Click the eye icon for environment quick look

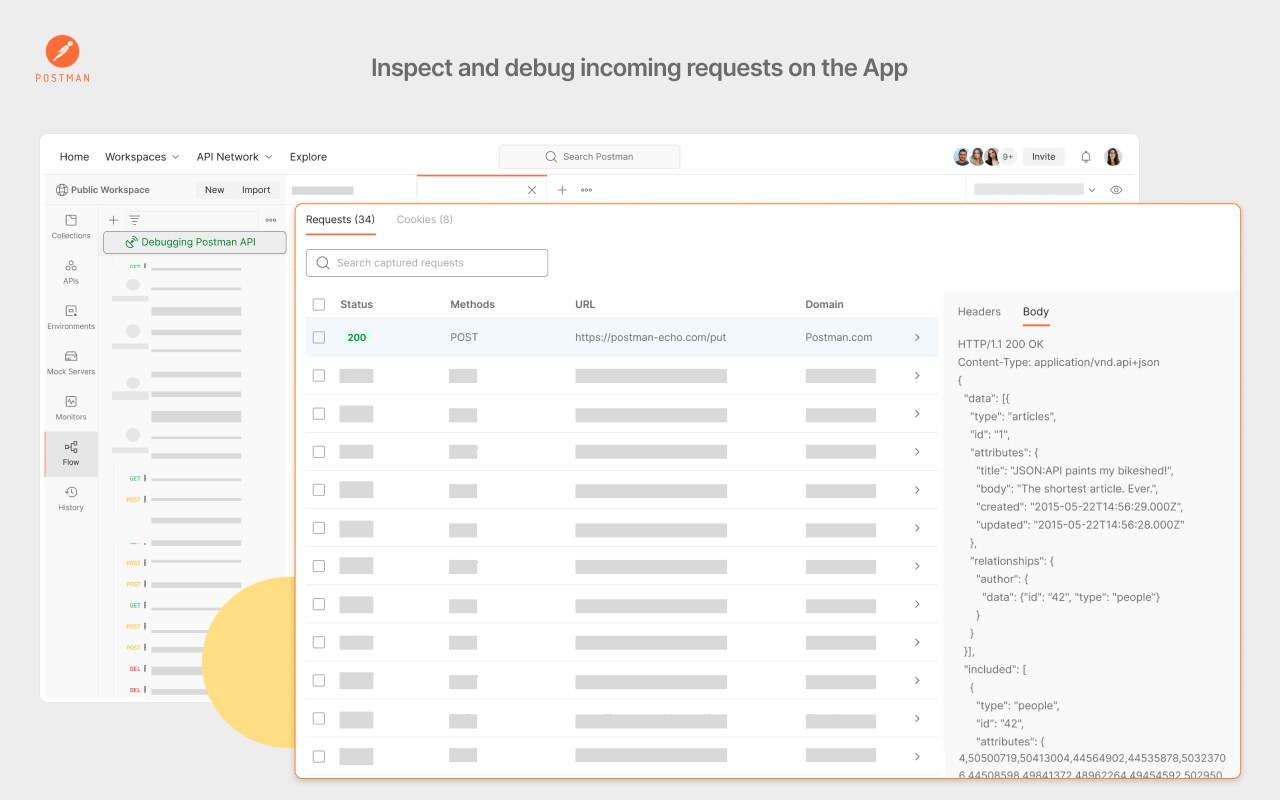pos(1116,190)
